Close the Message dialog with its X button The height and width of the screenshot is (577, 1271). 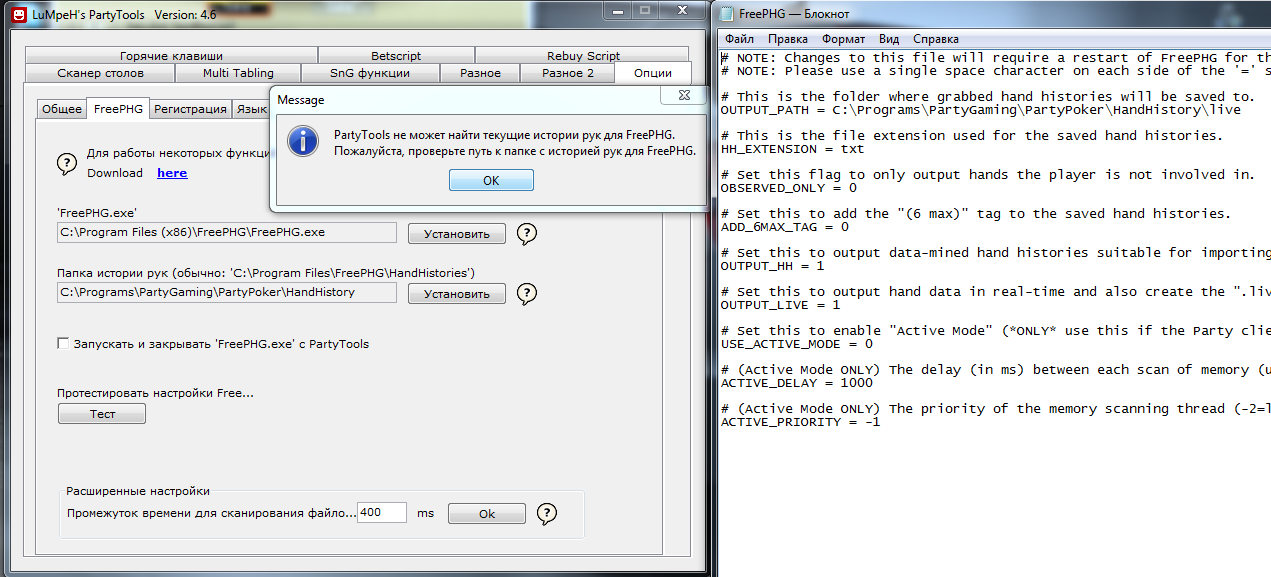point(686,96)
